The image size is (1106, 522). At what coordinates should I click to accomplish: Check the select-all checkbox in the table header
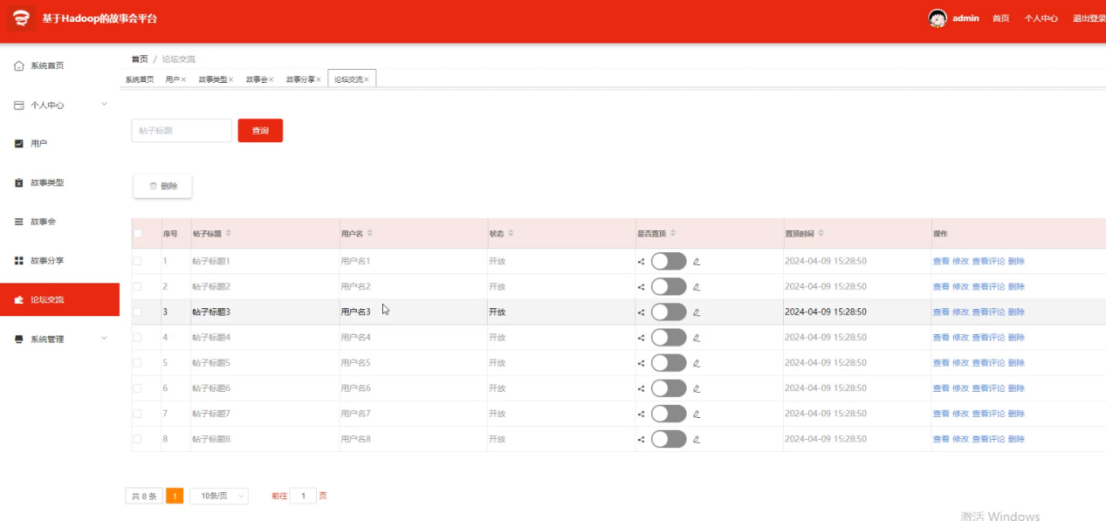tap(138, 233)
